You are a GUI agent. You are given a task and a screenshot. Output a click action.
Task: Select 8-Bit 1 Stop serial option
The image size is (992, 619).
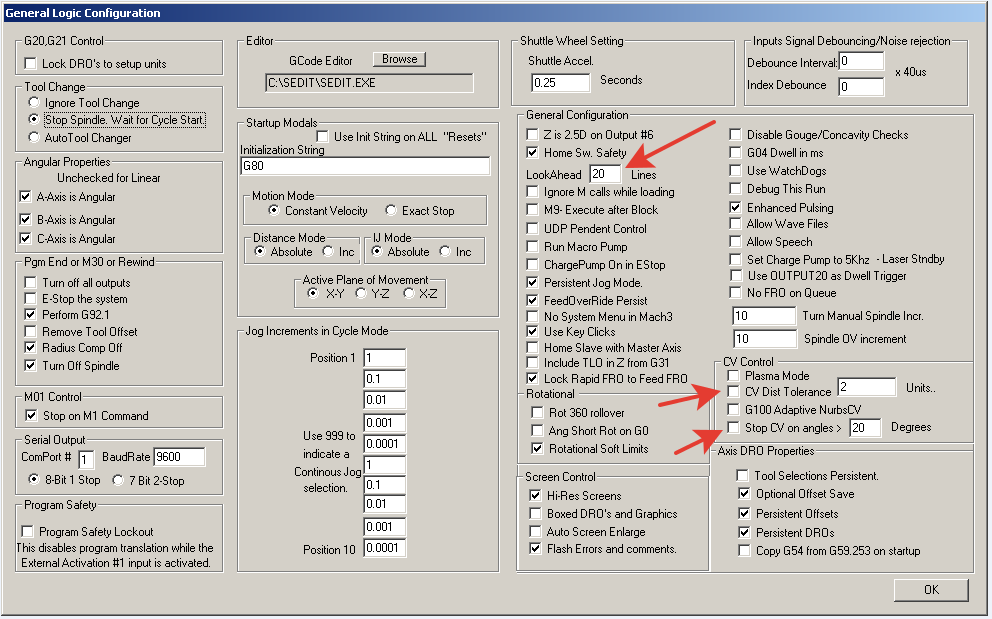click(x=34, y=479)
